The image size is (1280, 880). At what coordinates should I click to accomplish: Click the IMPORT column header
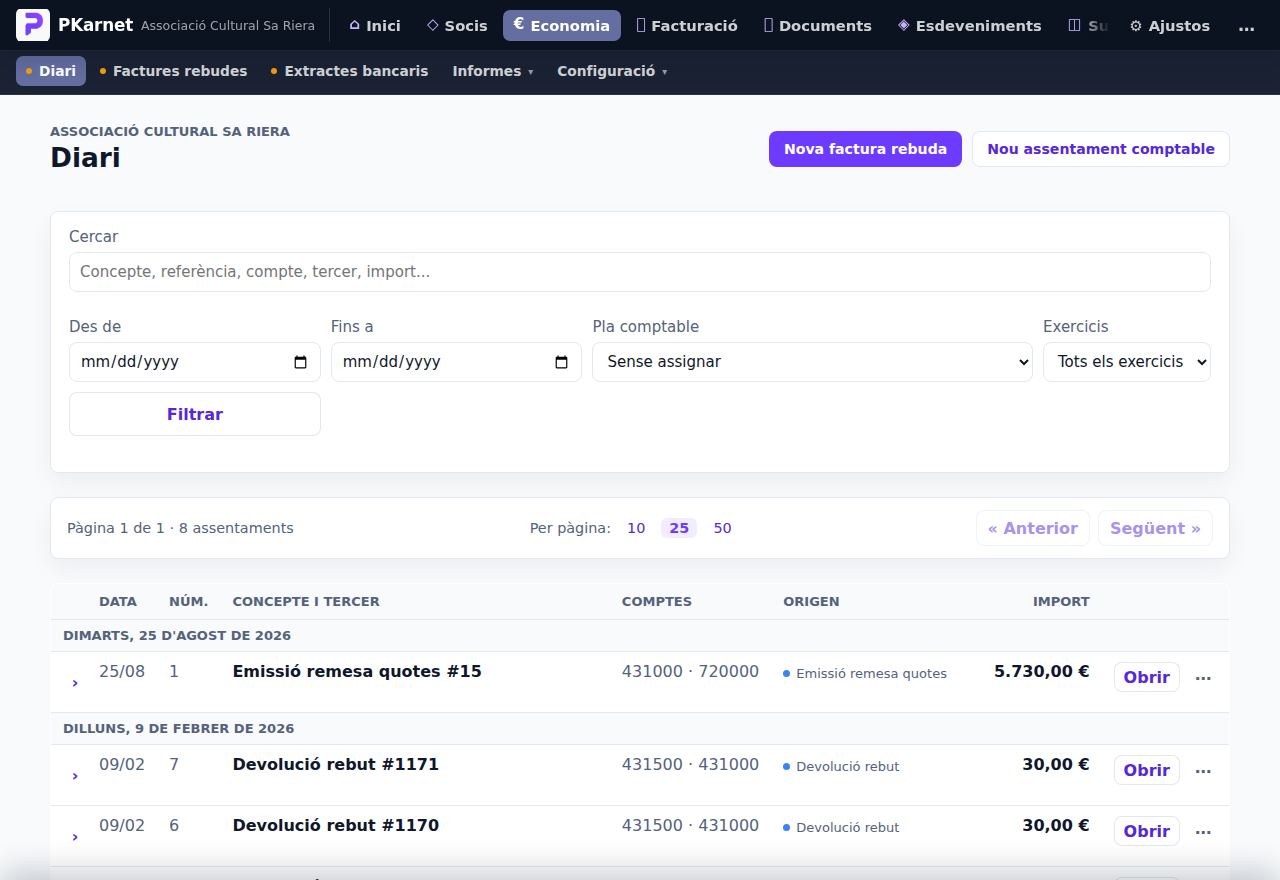click(1061, 601)
